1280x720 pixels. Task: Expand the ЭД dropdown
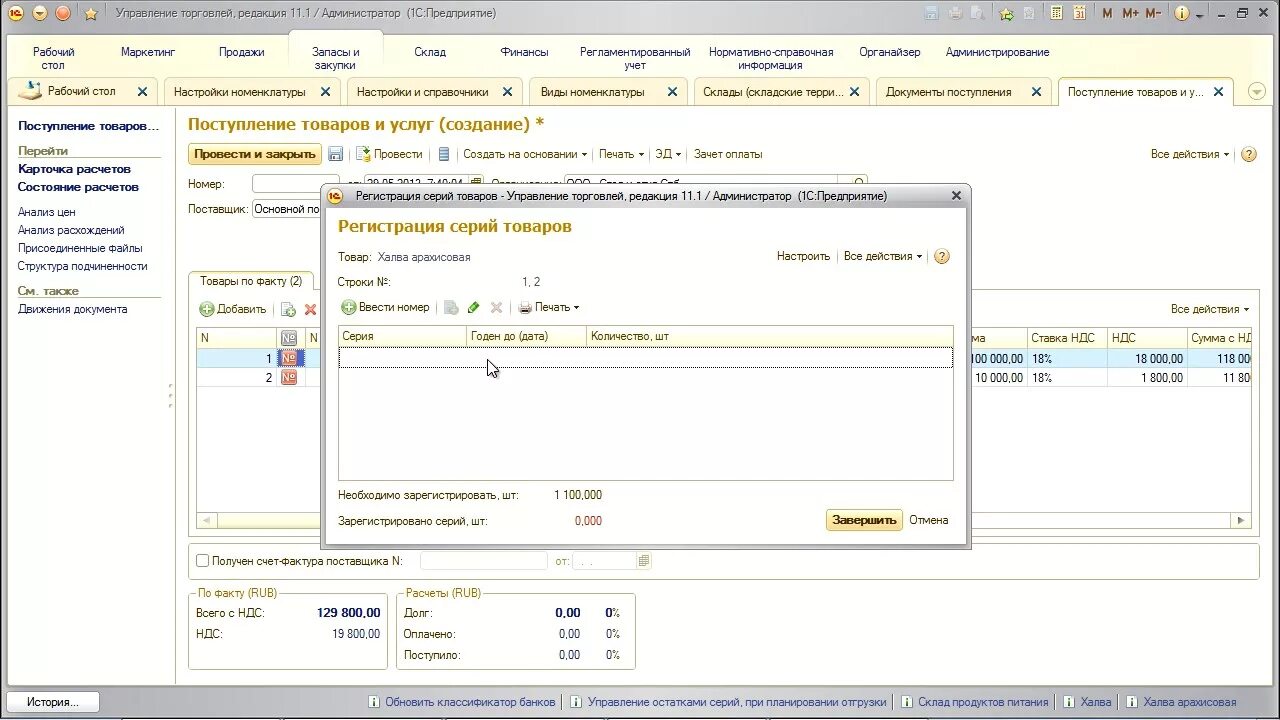pos(667,154)
